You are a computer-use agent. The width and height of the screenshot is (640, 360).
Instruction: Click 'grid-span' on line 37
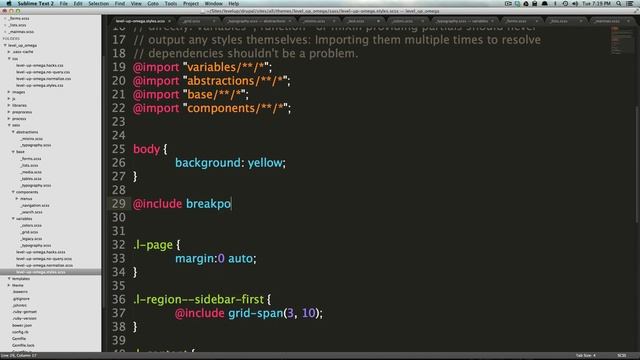[x=256, y=313]
